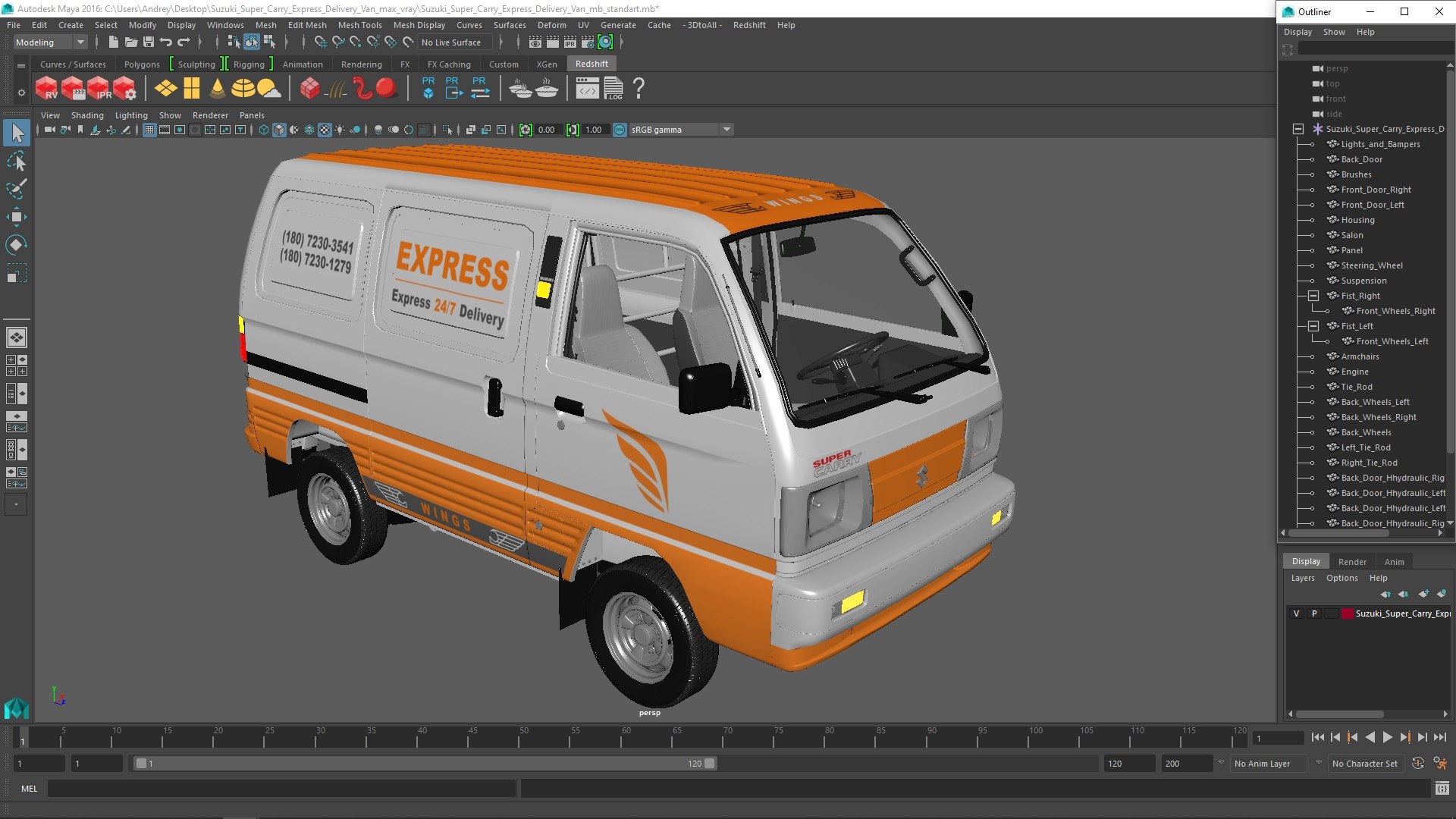Select the Move tool in toolbox

tap(17, 217)
